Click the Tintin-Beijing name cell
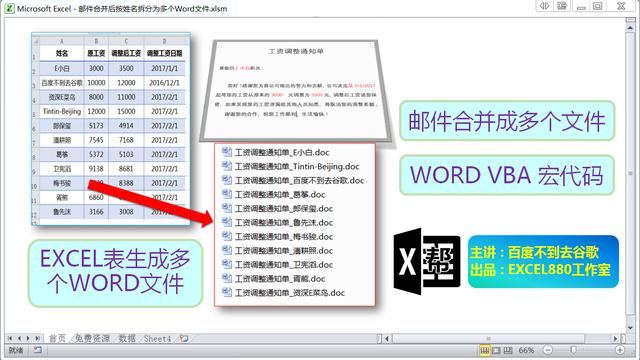This screenshot has height=360, width=640. pos(62,111)
